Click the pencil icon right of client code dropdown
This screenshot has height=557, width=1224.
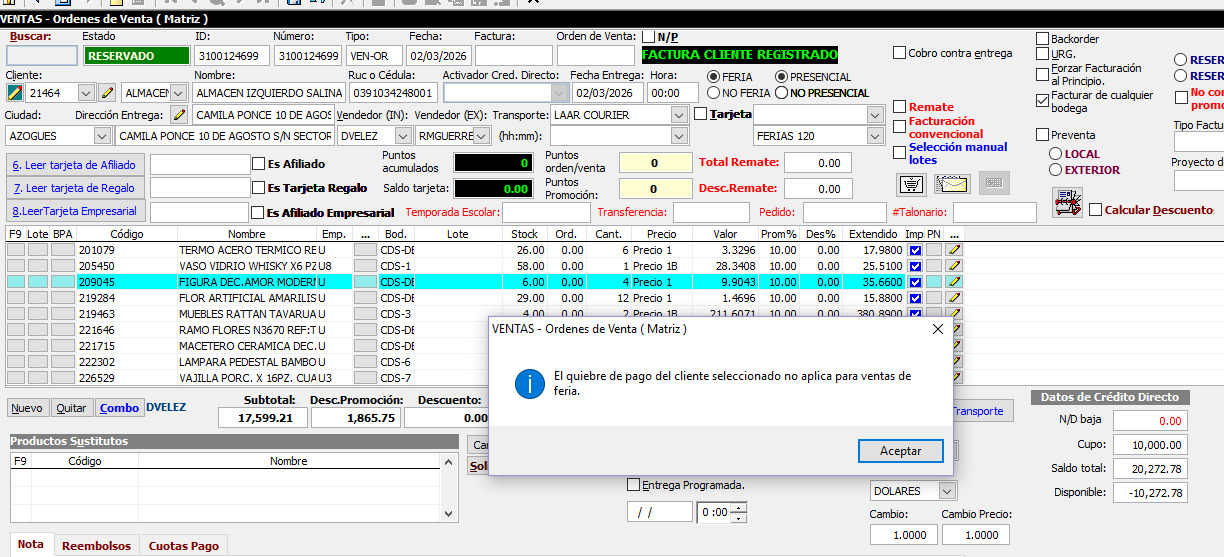107,93
